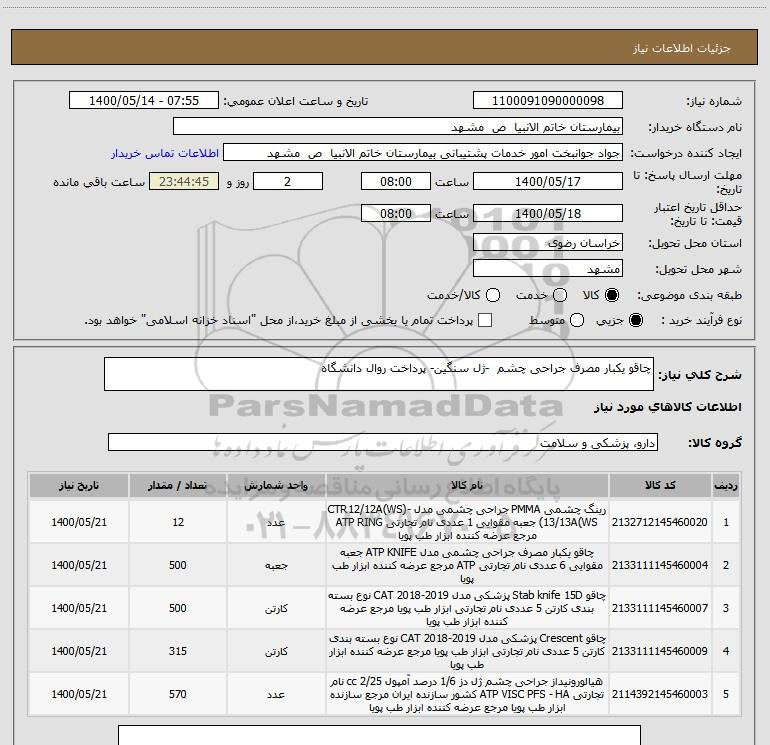
Task: Click product code 2133111145460009
Action: [660, 651]
